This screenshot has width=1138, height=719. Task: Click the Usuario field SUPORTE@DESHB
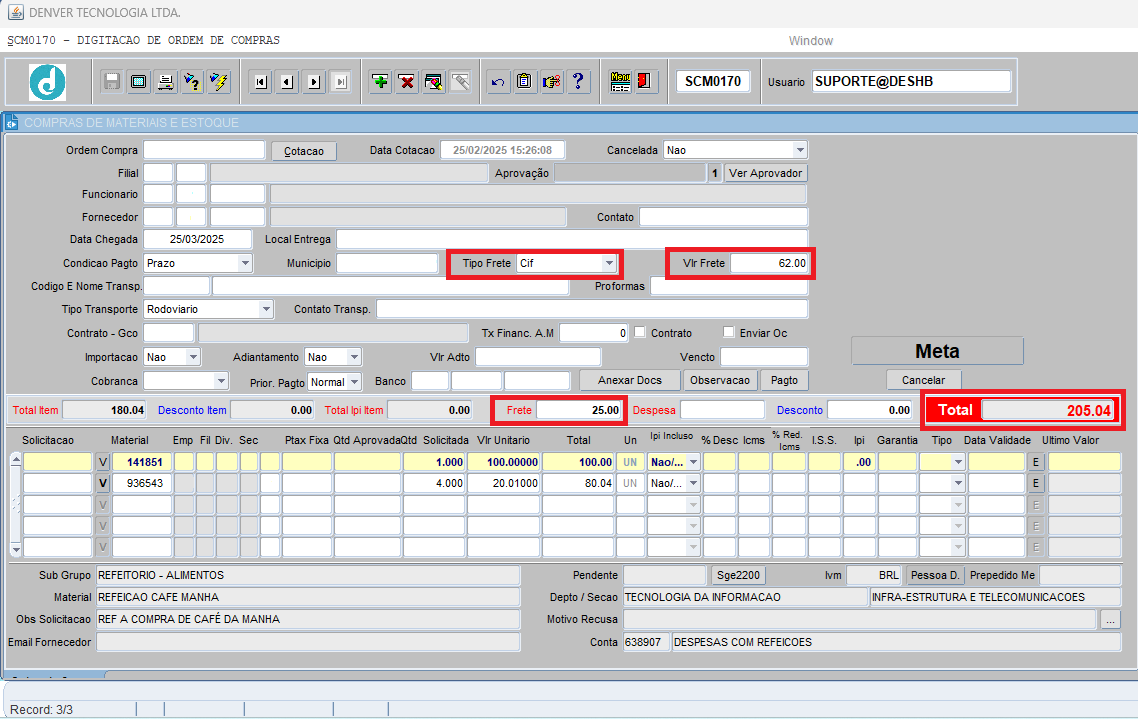pos(912,81)
